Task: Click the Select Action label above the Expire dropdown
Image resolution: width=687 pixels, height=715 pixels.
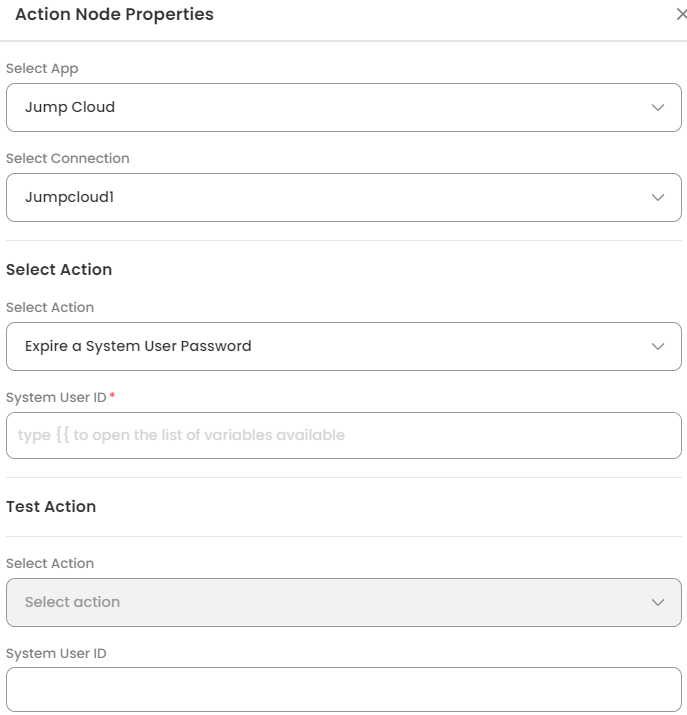Action: click(50, 308)
